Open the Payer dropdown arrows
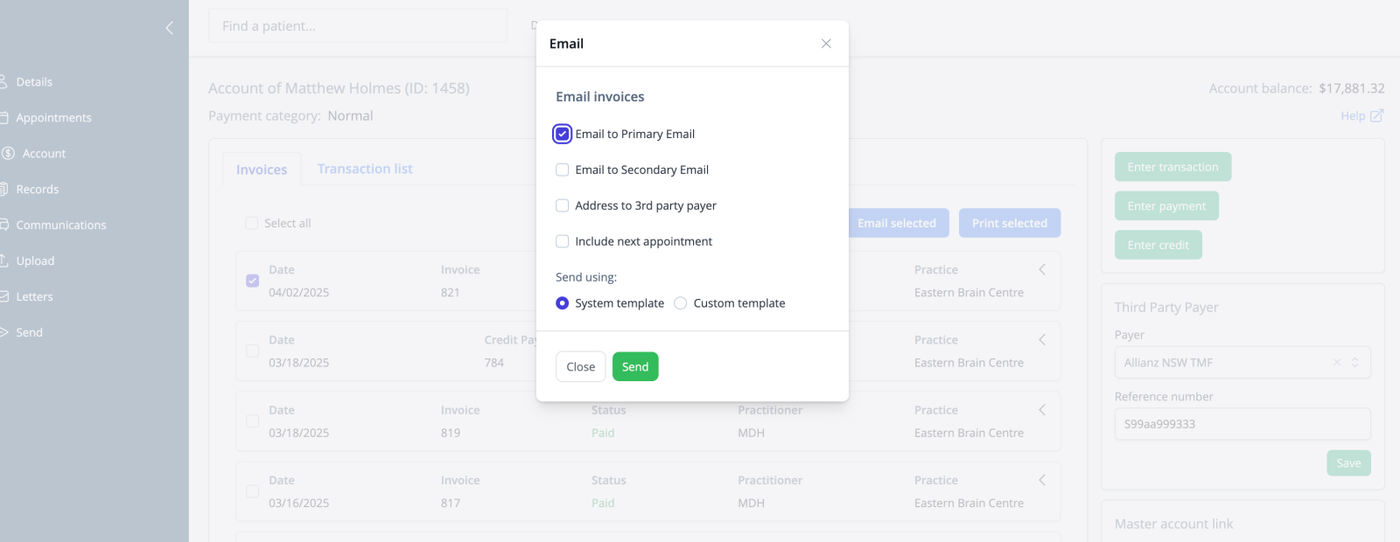 (1355, 362)
